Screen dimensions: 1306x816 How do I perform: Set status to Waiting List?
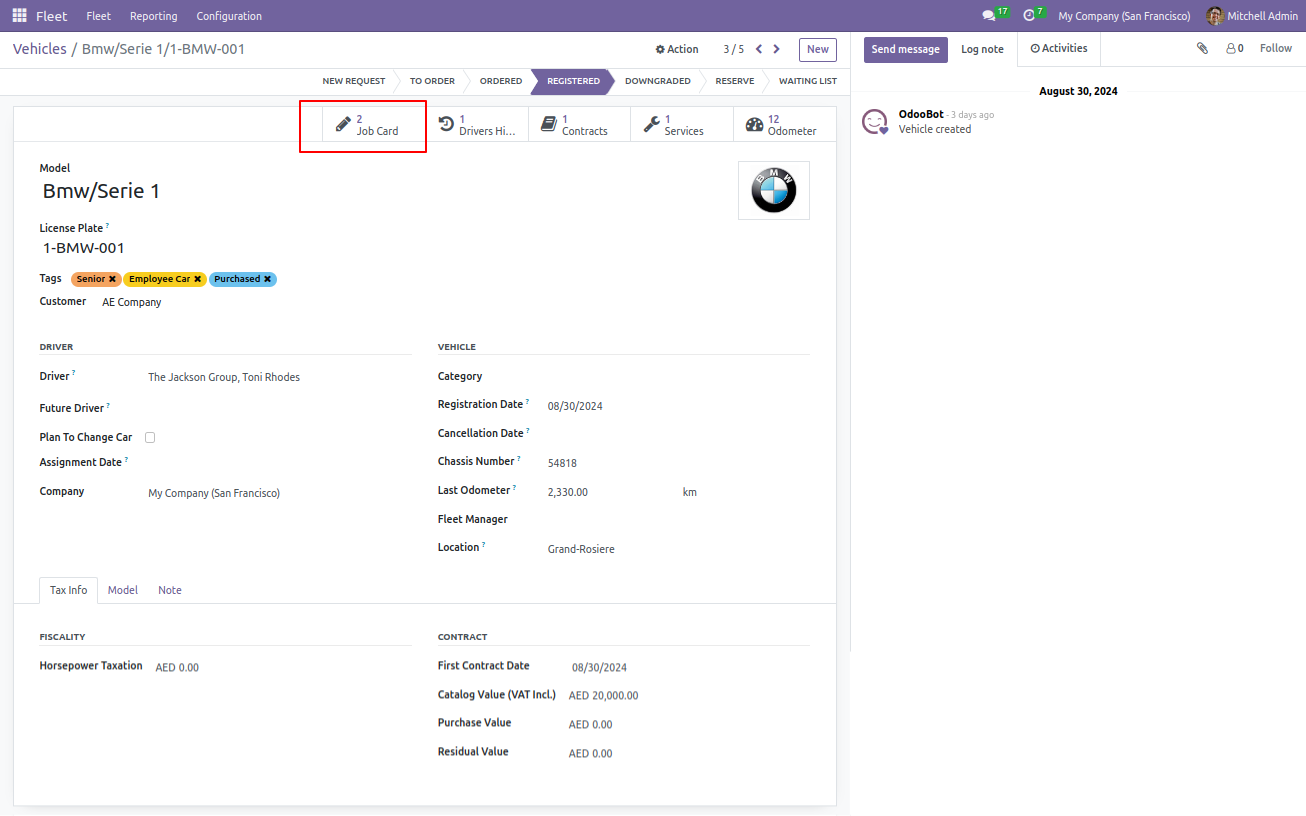808,81
